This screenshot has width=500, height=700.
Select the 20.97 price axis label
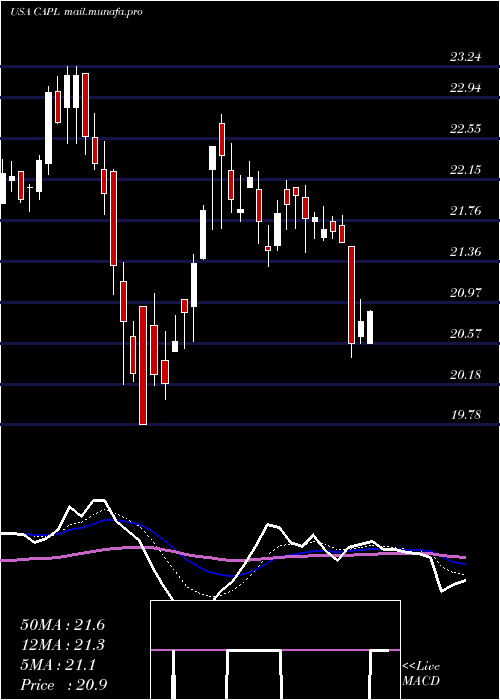(466, 293)
